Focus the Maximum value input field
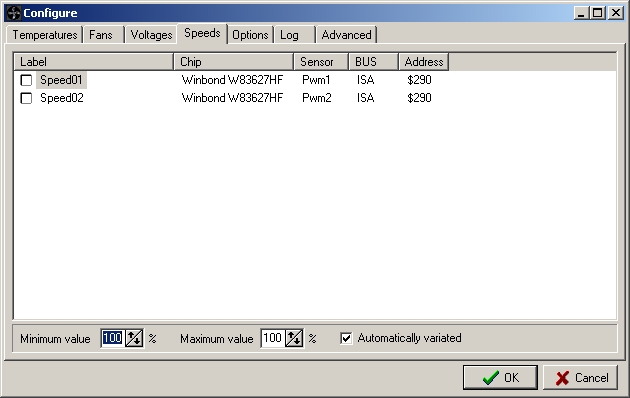Viewport: 630px width, 398px height. pos(272,338)
